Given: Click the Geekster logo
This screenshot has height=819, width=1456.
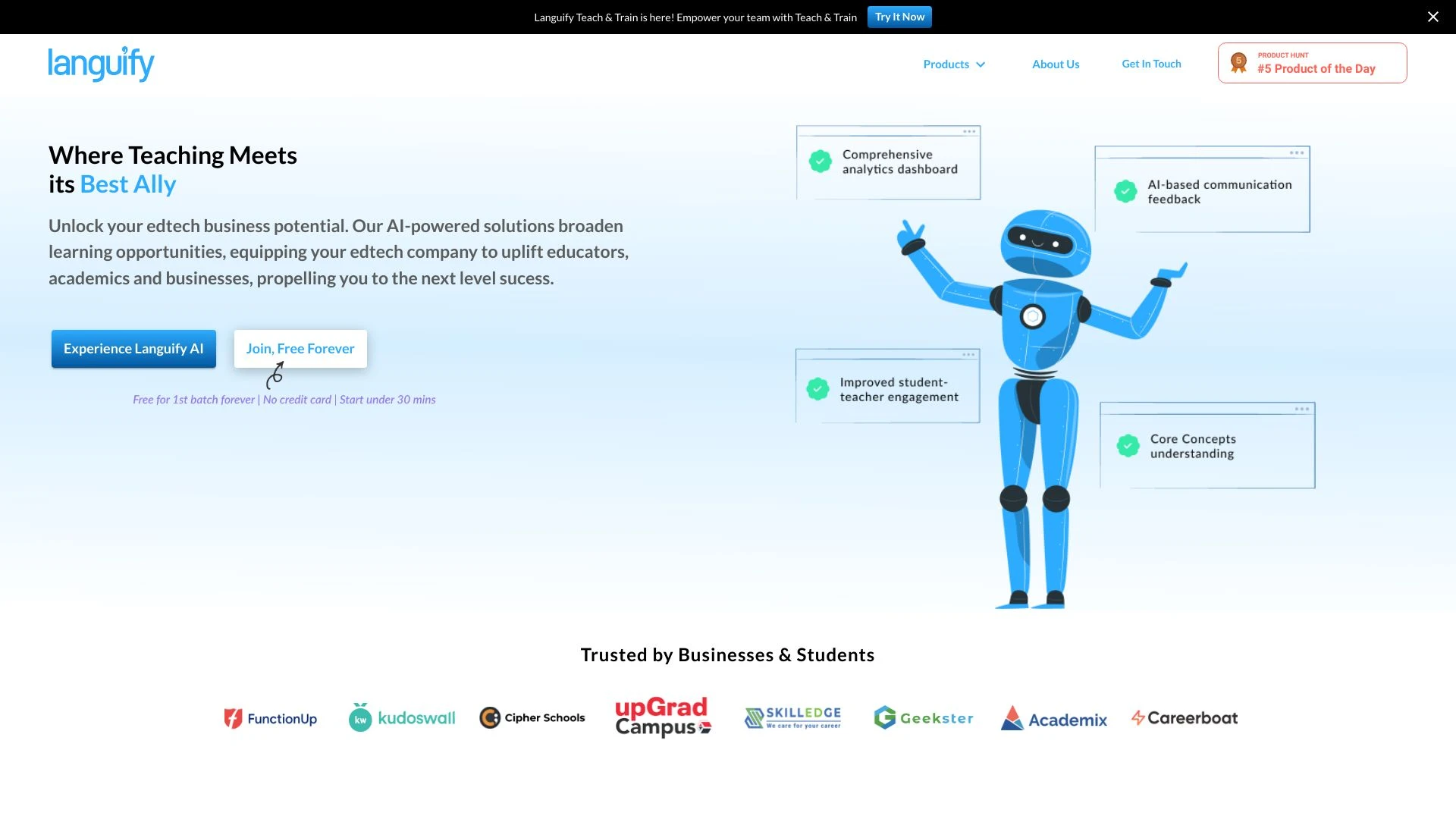Looking at the screenshot, I should pyautogui.click(x=924, y=717).
